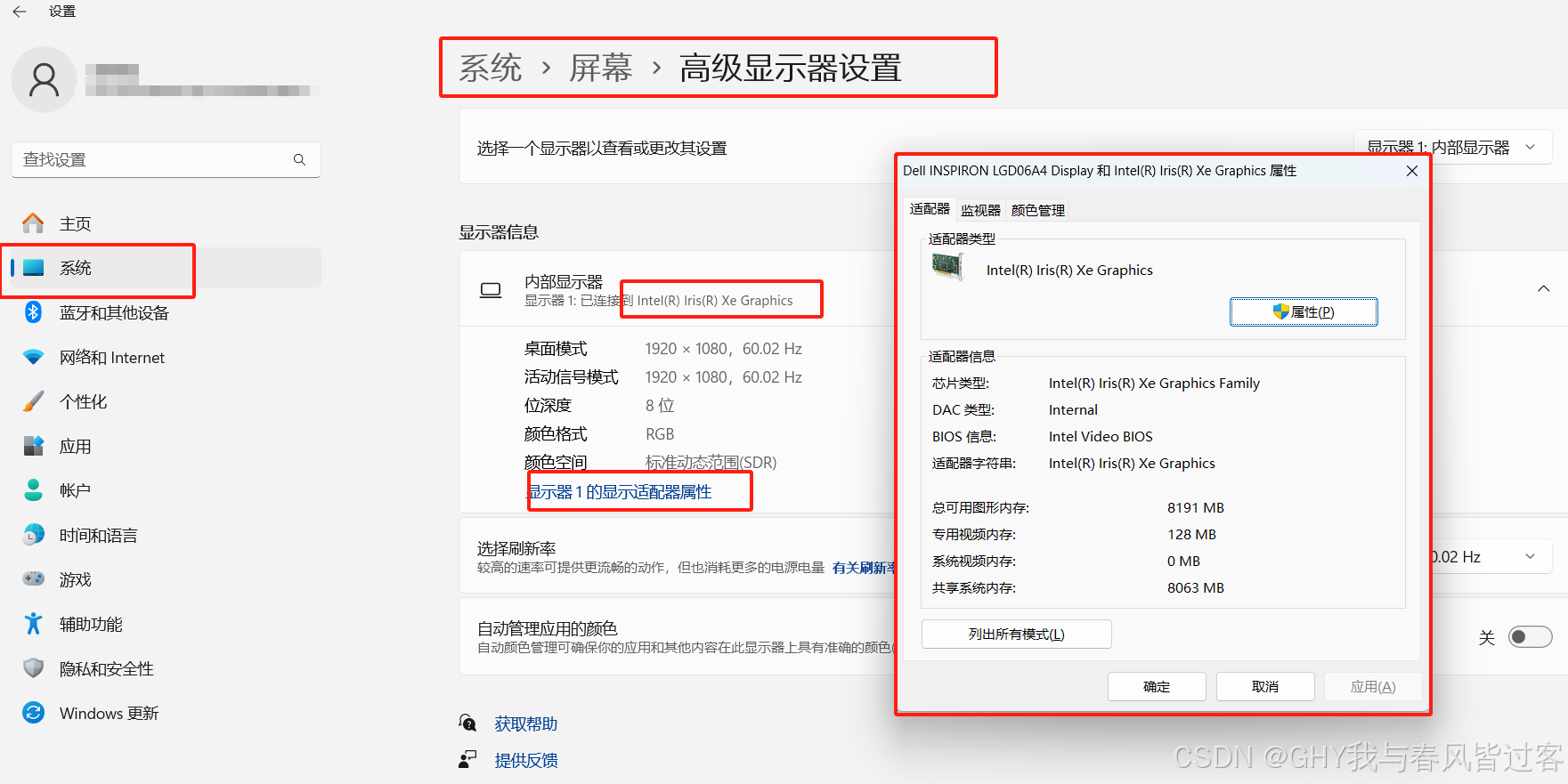Select 游戏 in the sidebar
1568x784 pixels.
point(167,579)
